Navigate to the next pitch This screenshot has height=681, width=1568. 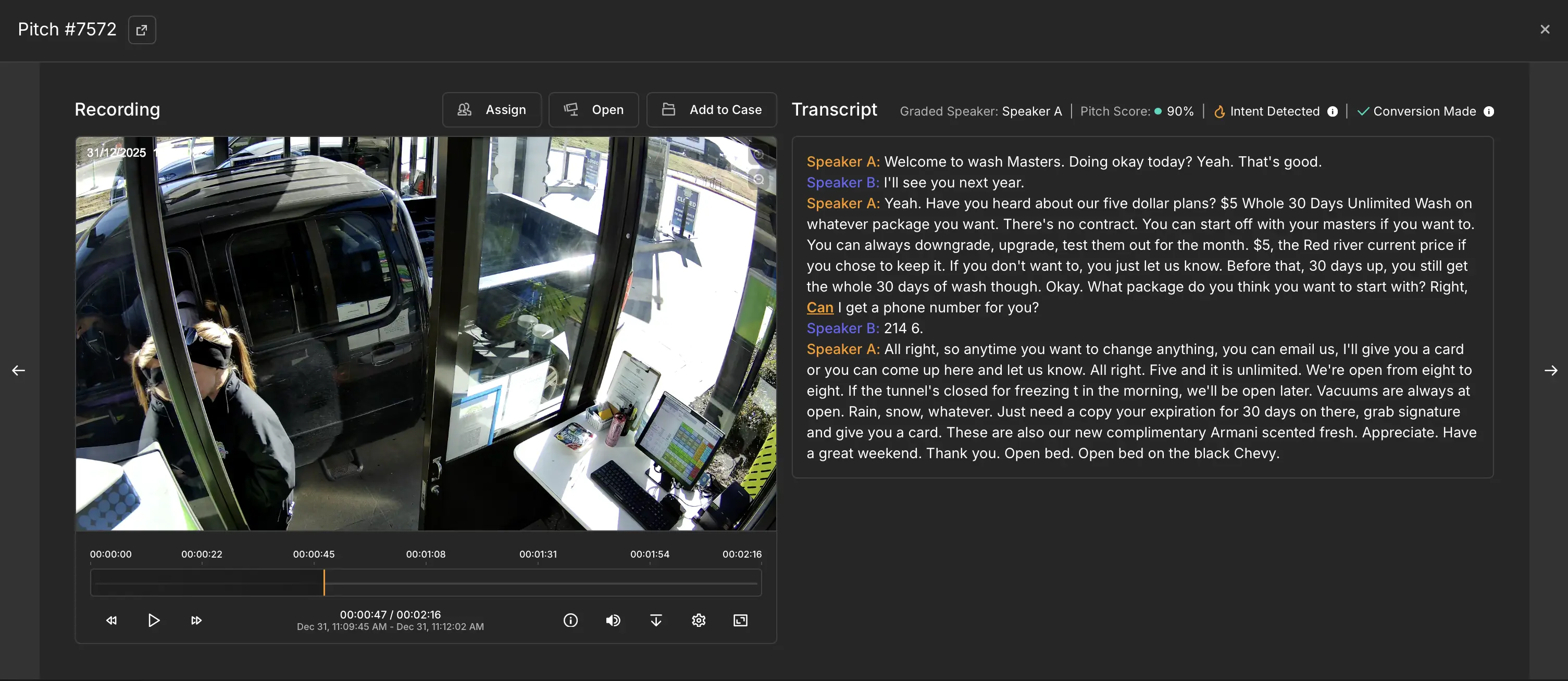tap(1551, 370)
